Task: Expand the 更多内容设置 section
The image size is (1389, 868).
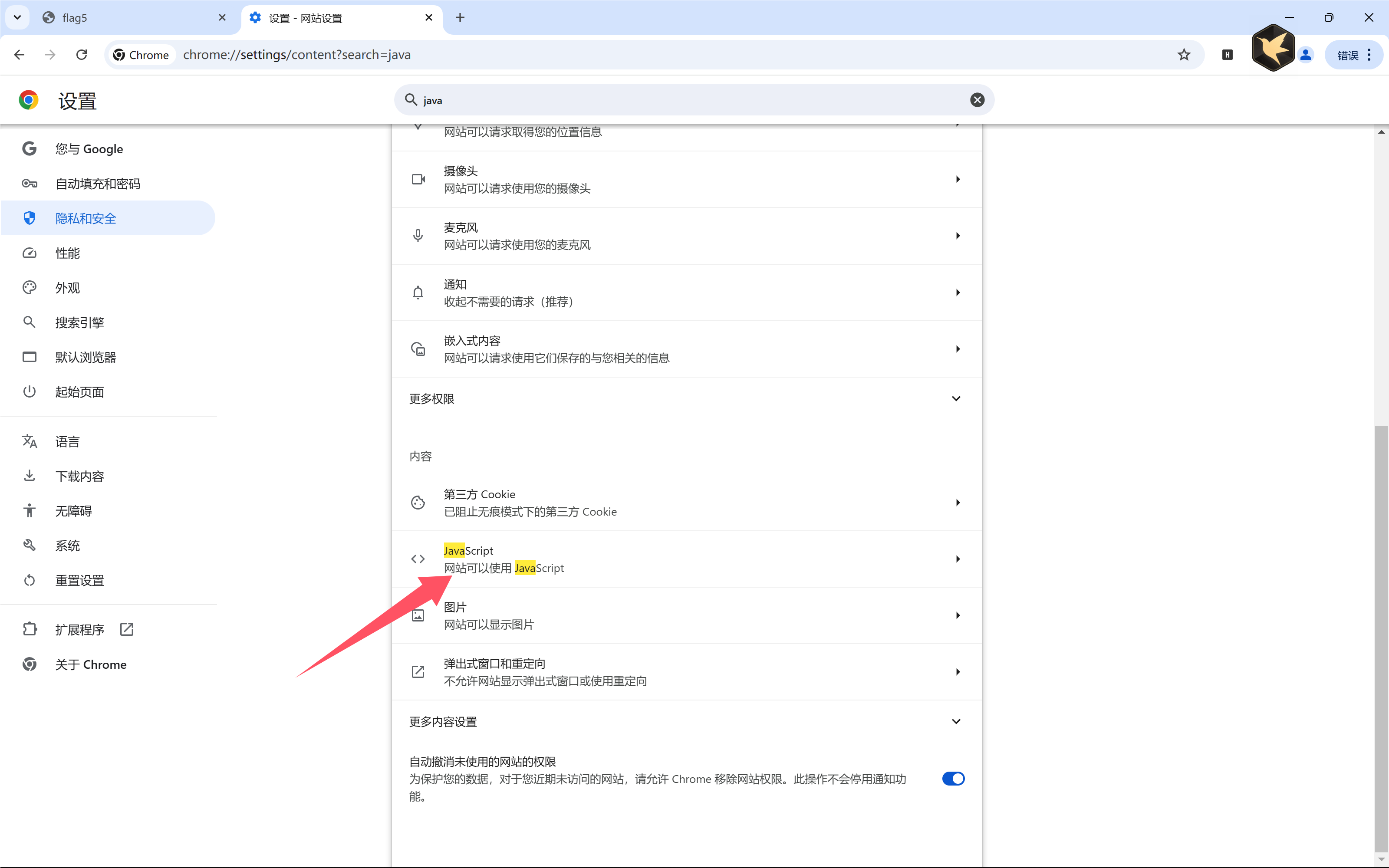Action: [687, 722]
